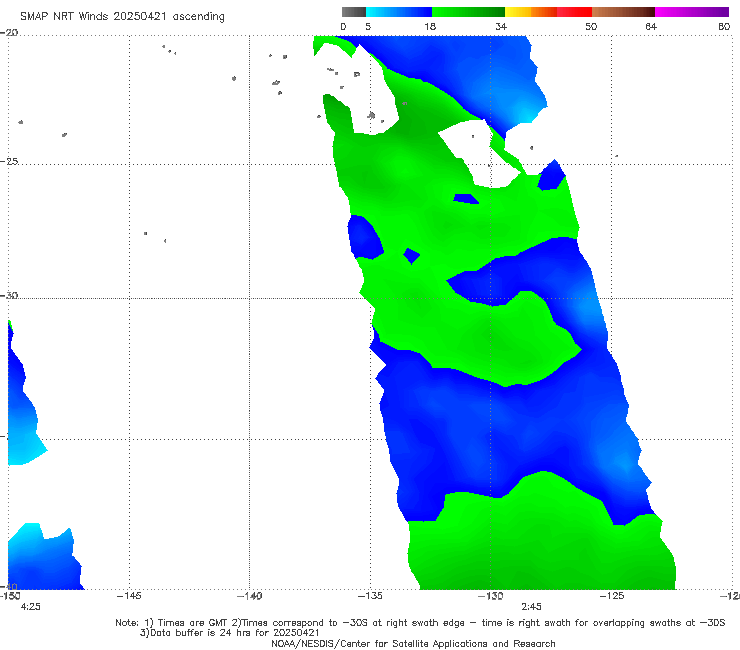Click the gray segment of the color bar

point(354,12)
